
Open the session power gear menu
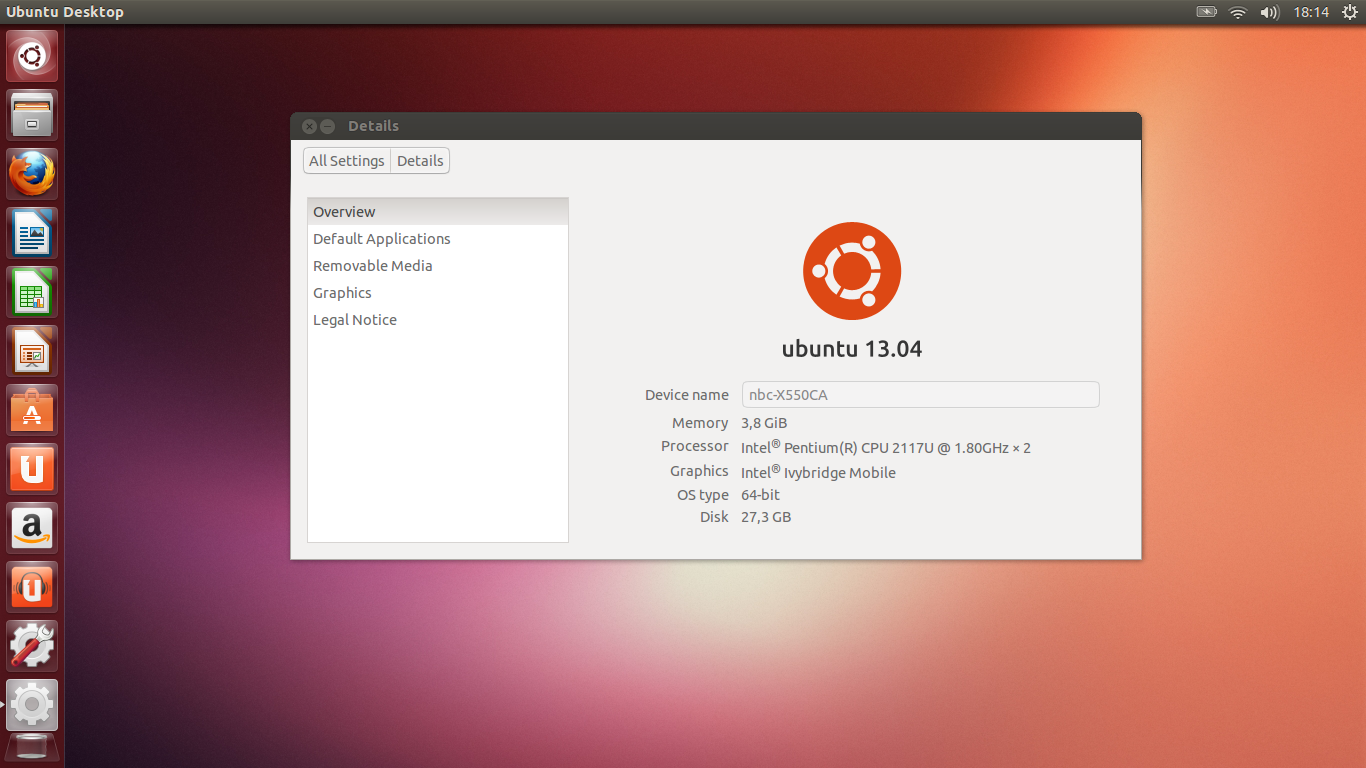point(1349,12)
